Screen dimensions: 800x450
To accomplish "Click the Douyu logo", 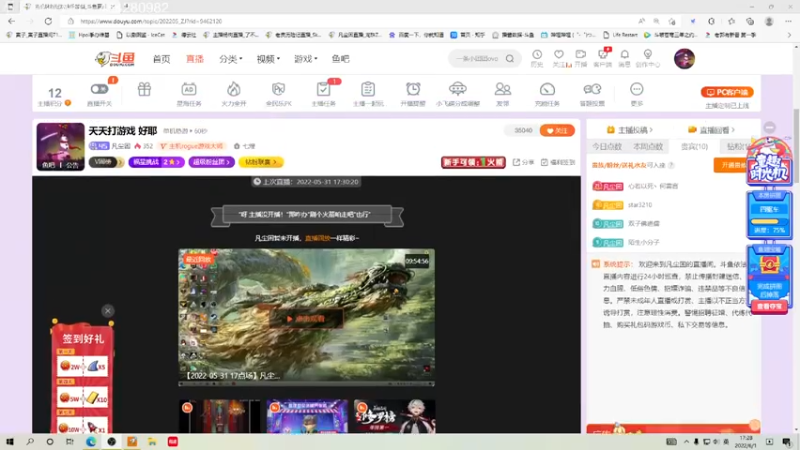I will click(x=115, y=59).
